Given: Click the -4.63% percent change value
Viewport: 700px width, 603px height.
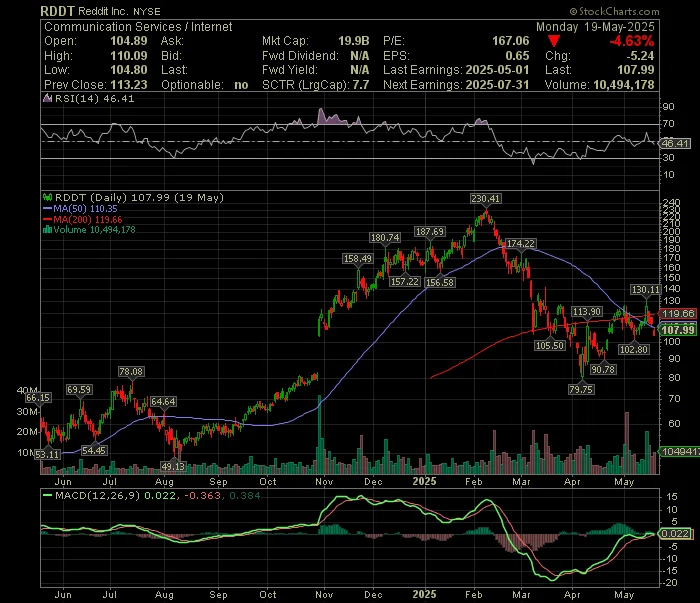Looking at the screenshot, I should coord(632,41).
